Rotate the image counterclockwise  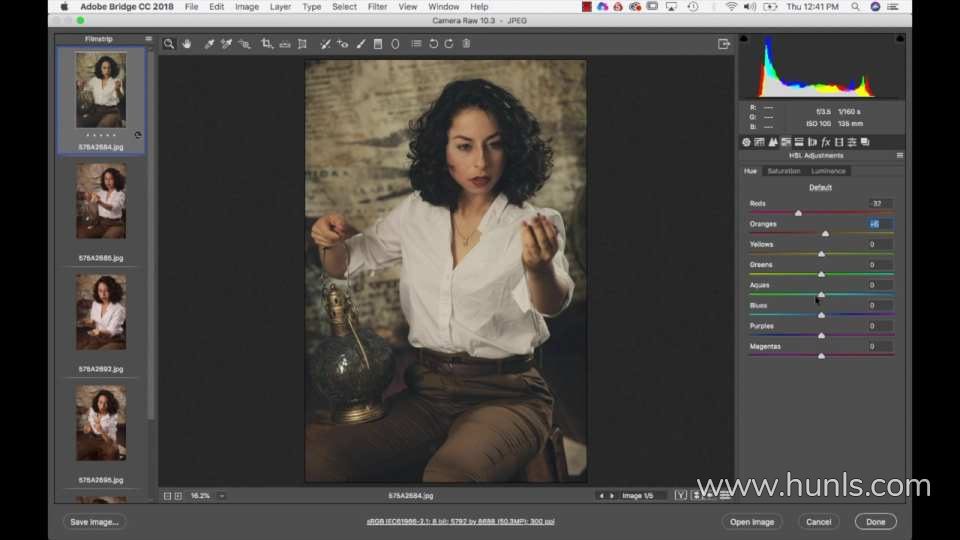(433, 44)
